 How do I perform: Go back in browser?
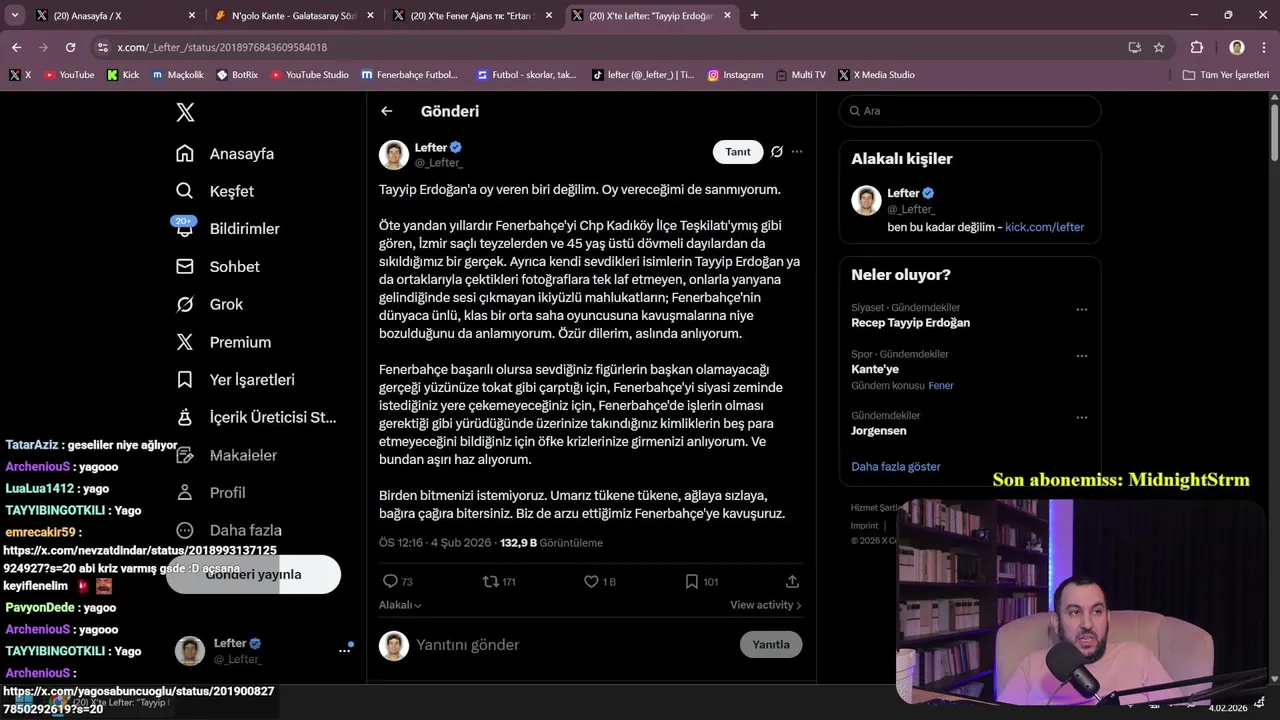click(x=16, y=47)
